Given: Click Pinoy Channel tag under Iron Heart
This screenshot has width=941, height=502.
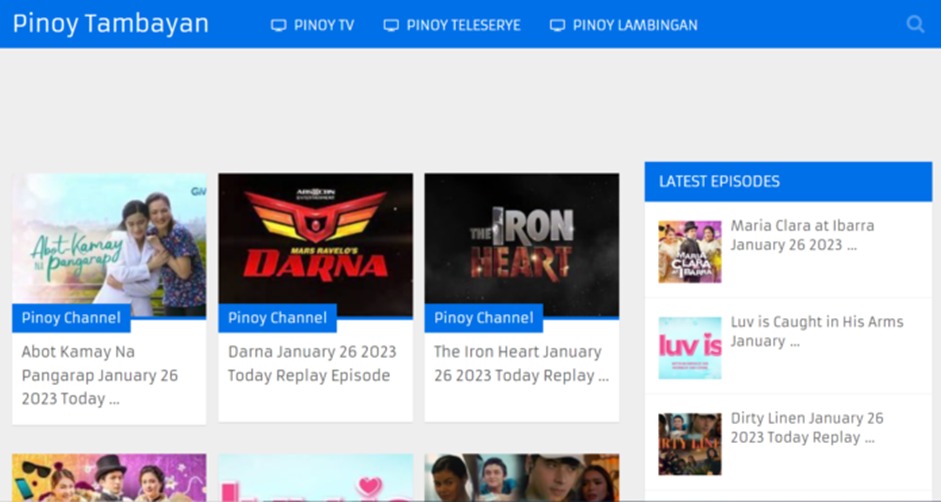Looking at the screenshot, I should click(483, 318).
